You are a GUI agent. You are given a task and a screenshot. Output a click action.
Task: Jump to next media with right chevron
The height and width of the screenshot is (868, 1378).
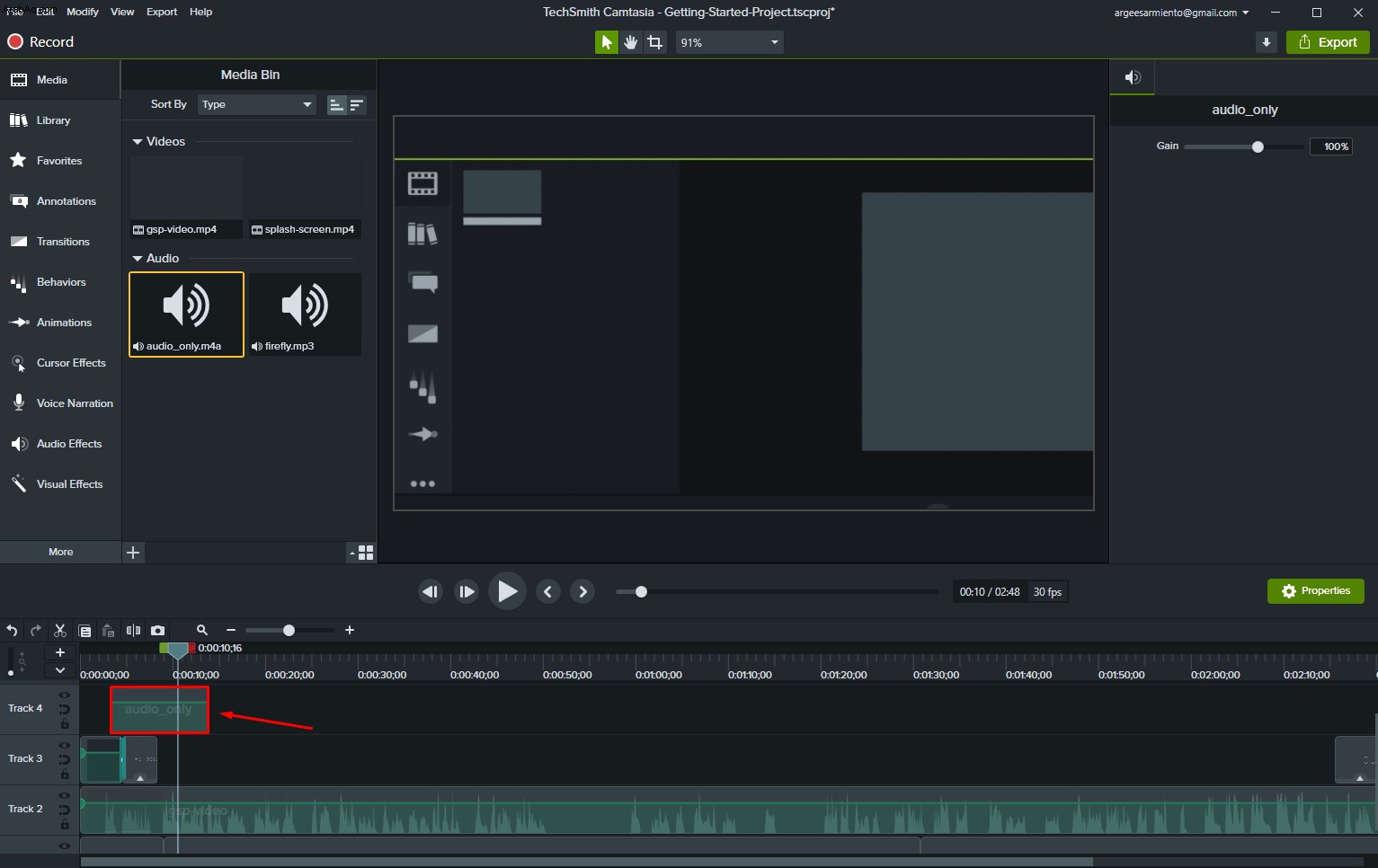pos(582,591)
